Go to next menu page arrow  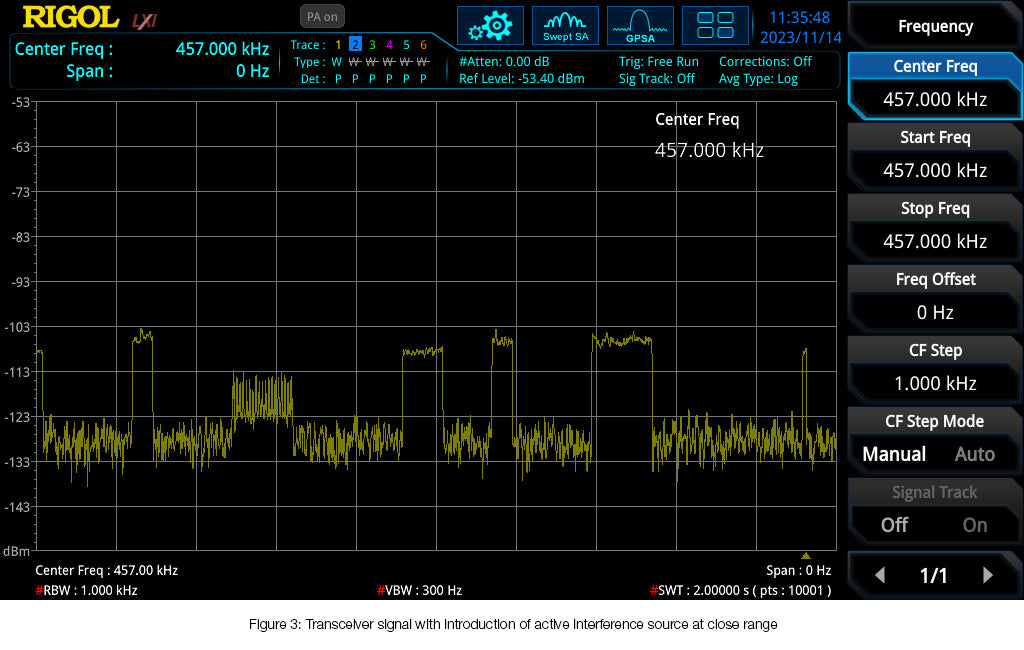(x=988, y=575)
